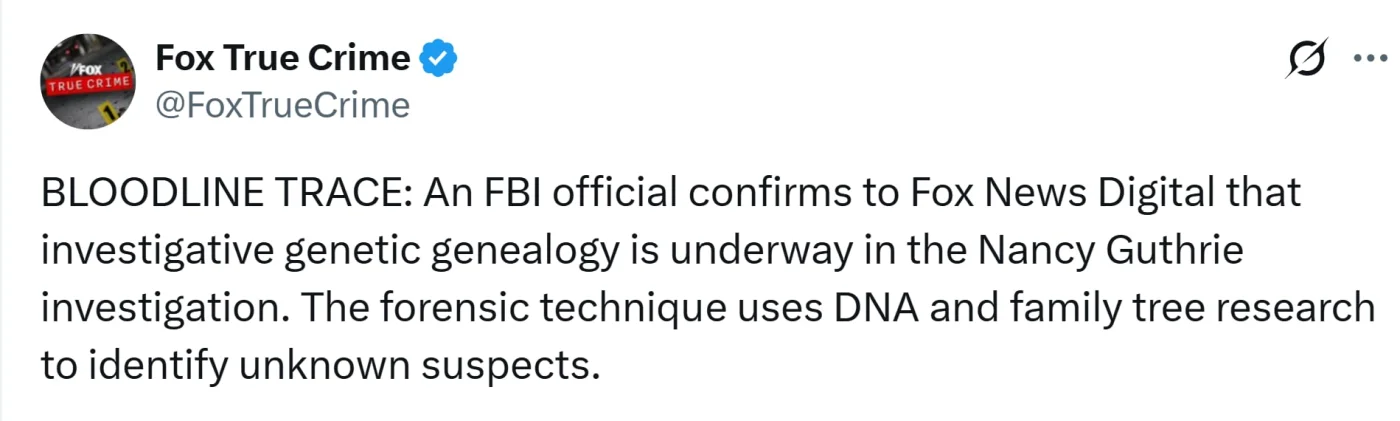
Task: Open the @FoxTrueCrime handle link
Action: pos(282,105)
